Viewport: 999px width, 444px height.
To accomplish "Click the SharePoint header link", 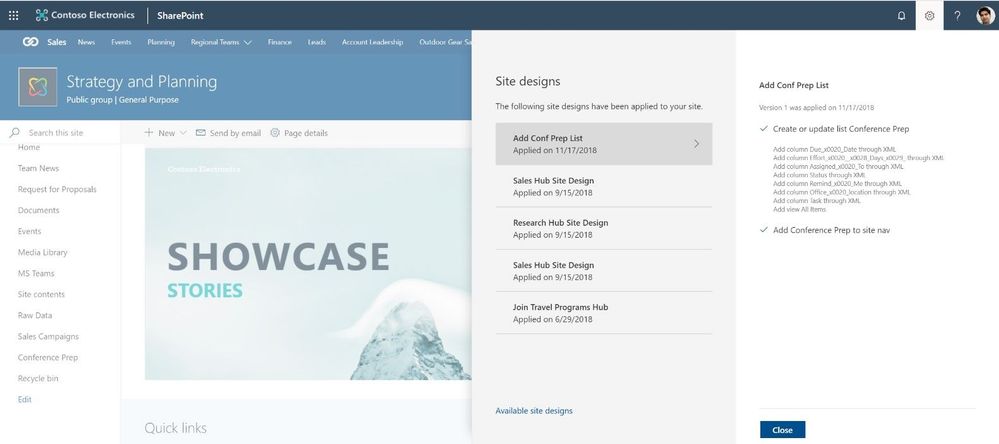I will [x=180, y=15].
